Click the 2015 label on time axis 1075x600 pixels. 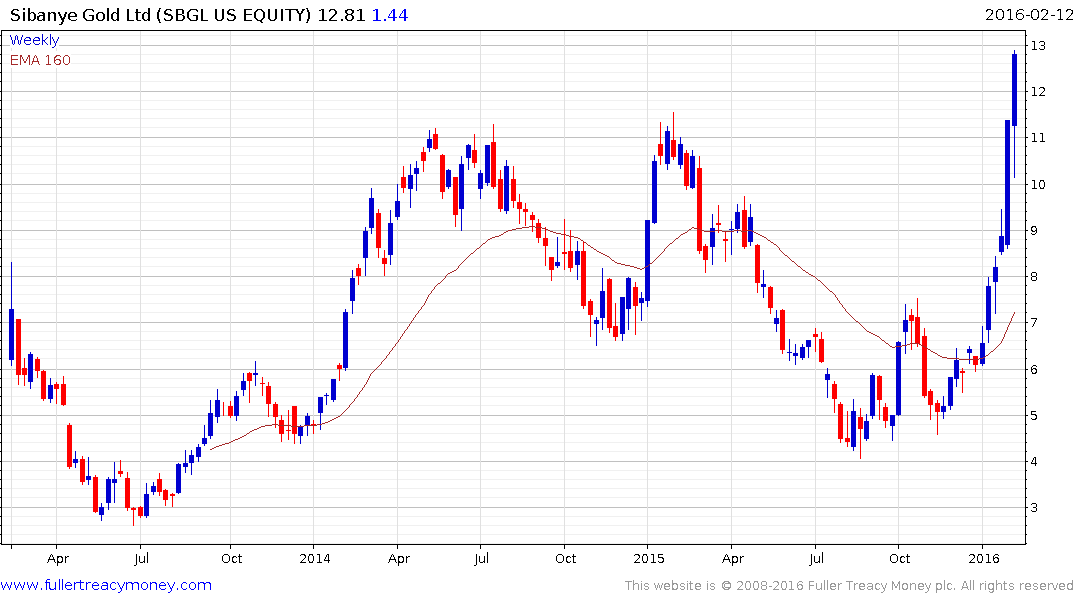click(649, 558)
